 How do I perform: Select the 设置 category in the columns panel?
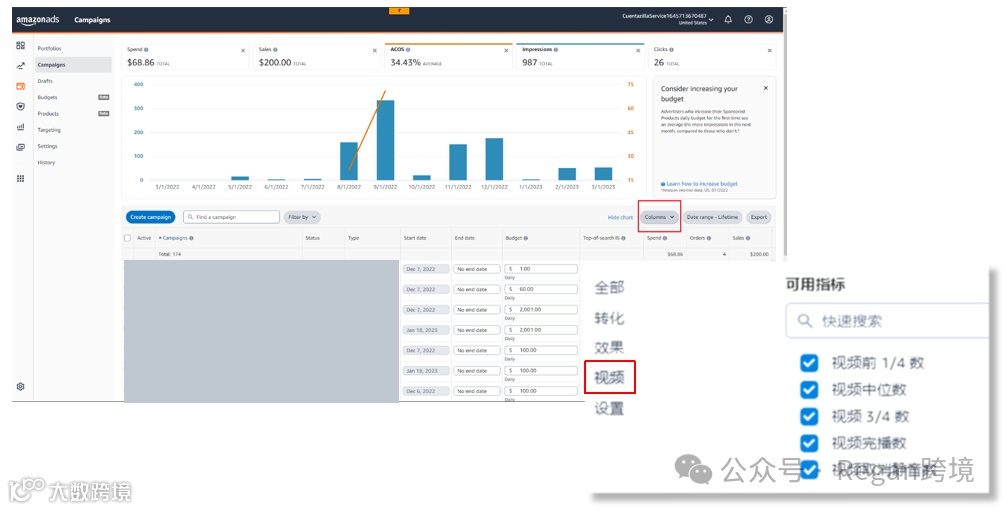coord(609,408)
